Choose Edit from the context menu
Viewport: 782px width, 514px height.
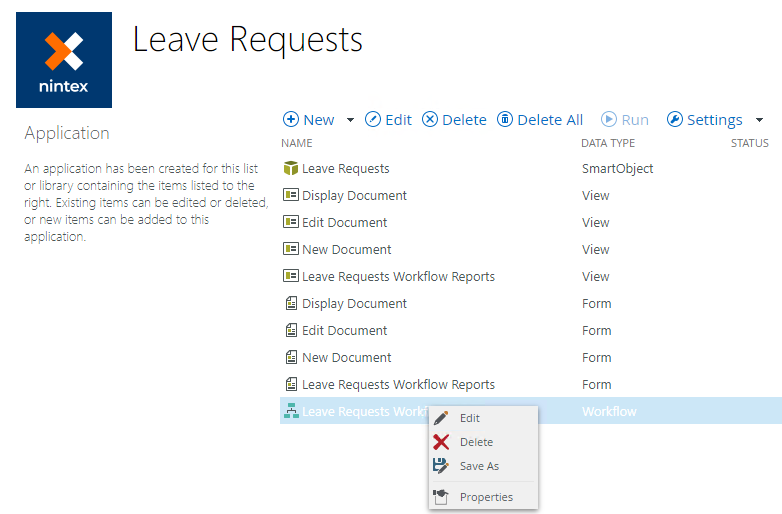470,418
